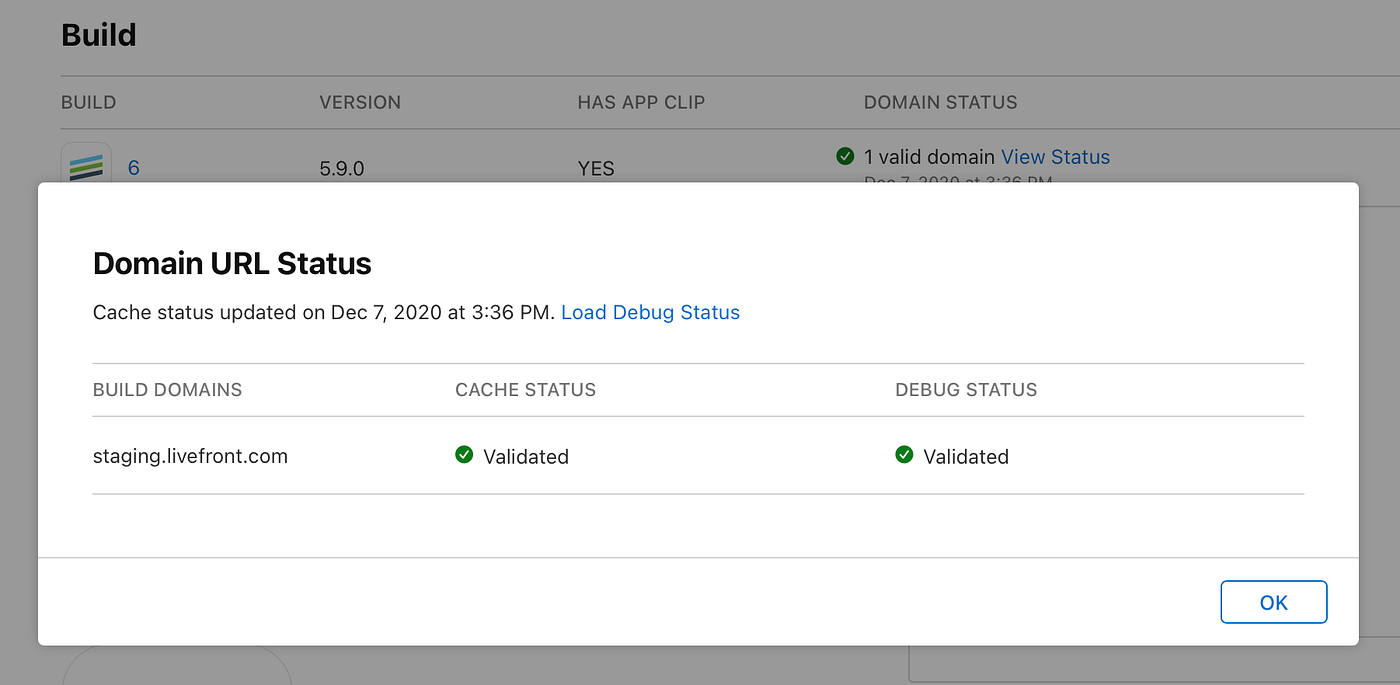Screen dimensions: 1400x685
Task: Click the green checkmark under Debug Status
Action: pyautogui.click(x=904, y=455)
